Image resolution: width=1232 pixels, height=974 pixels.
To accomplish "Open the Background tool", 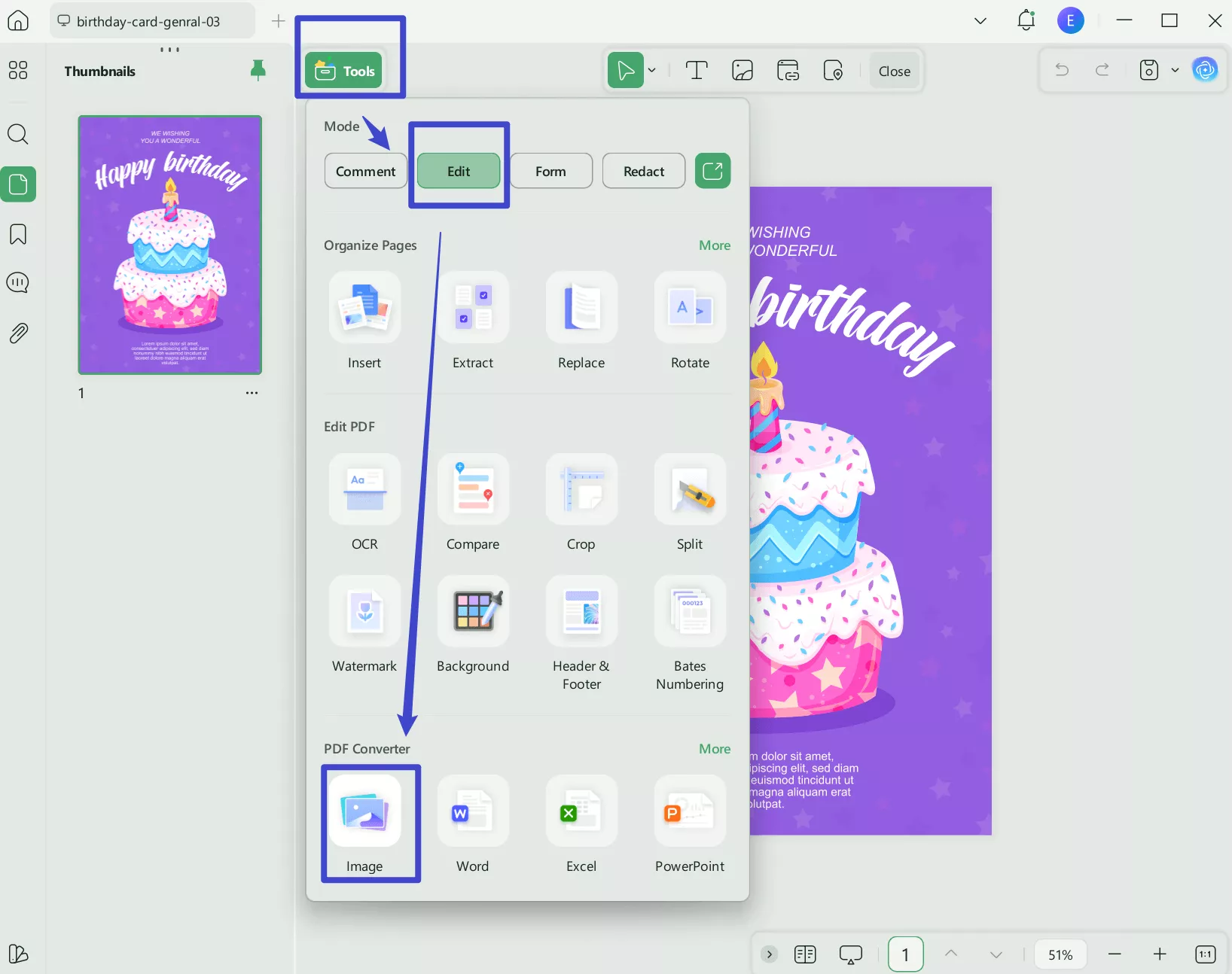I will [473, 625].
